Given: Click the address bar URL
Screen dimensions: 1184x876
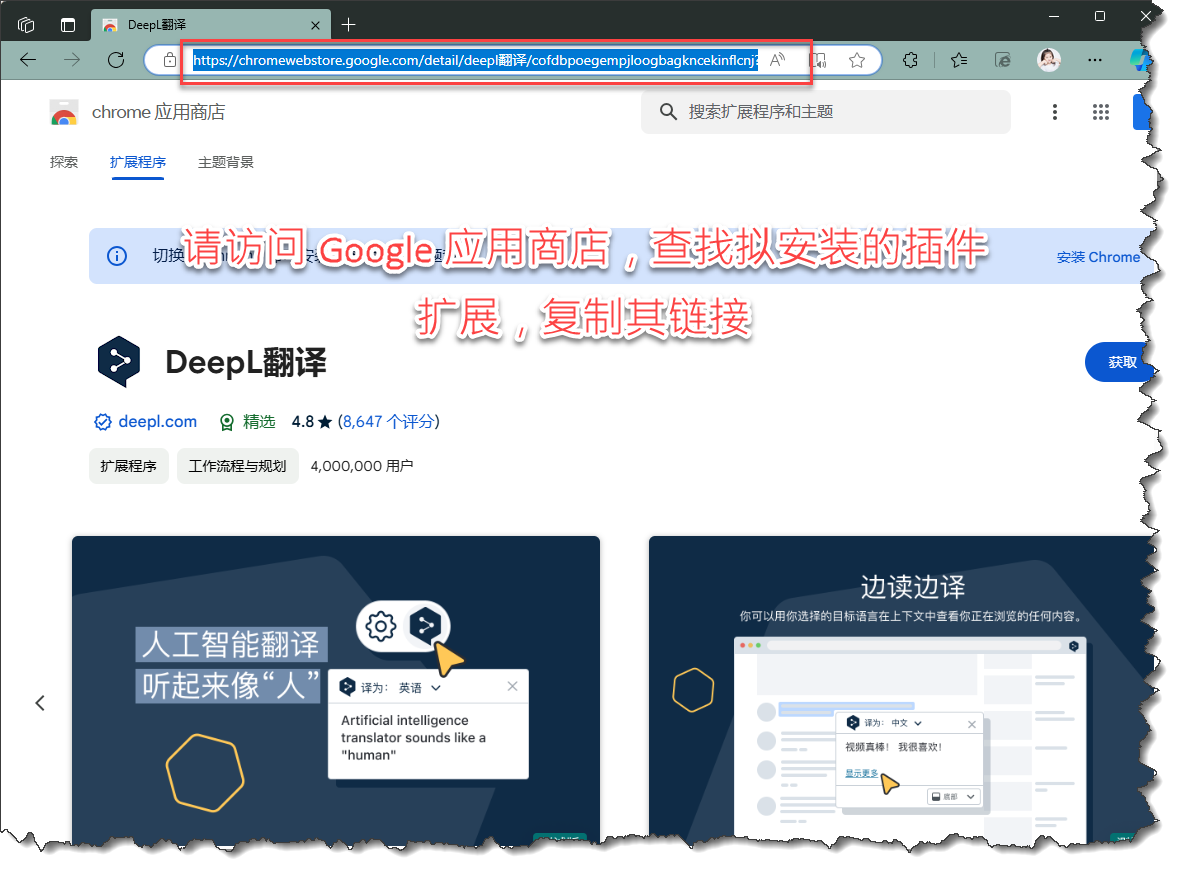Looking at the screenshot, I should pyautogui.click(x=475, y=60).
